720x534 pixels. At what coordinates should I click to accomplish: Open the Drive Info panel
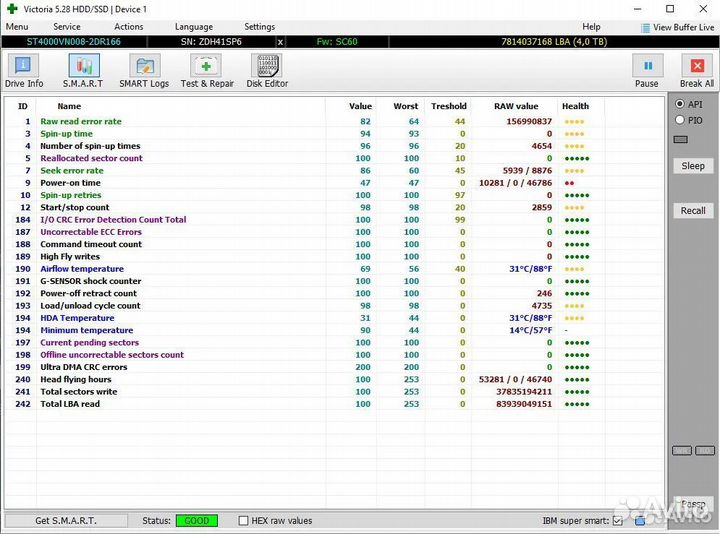coord(23,71)
